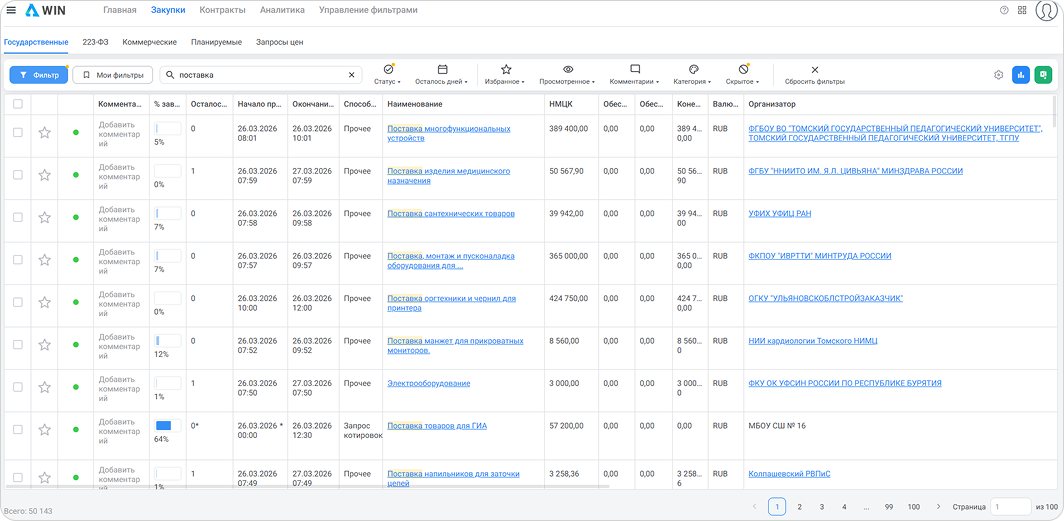Star the 'Поставка оргтехники и чернил' row
This screenshot has height=521, width=1064.
click(45, 302)
